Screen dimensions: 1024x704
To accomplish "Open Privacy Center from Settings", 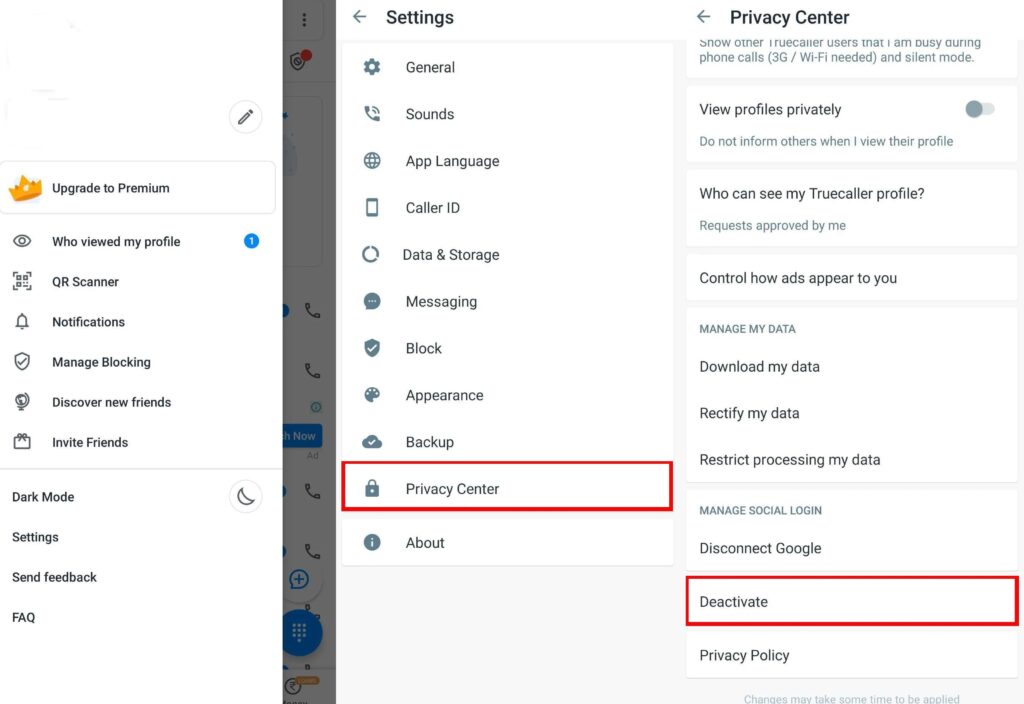I will click(x=507, y=487).
